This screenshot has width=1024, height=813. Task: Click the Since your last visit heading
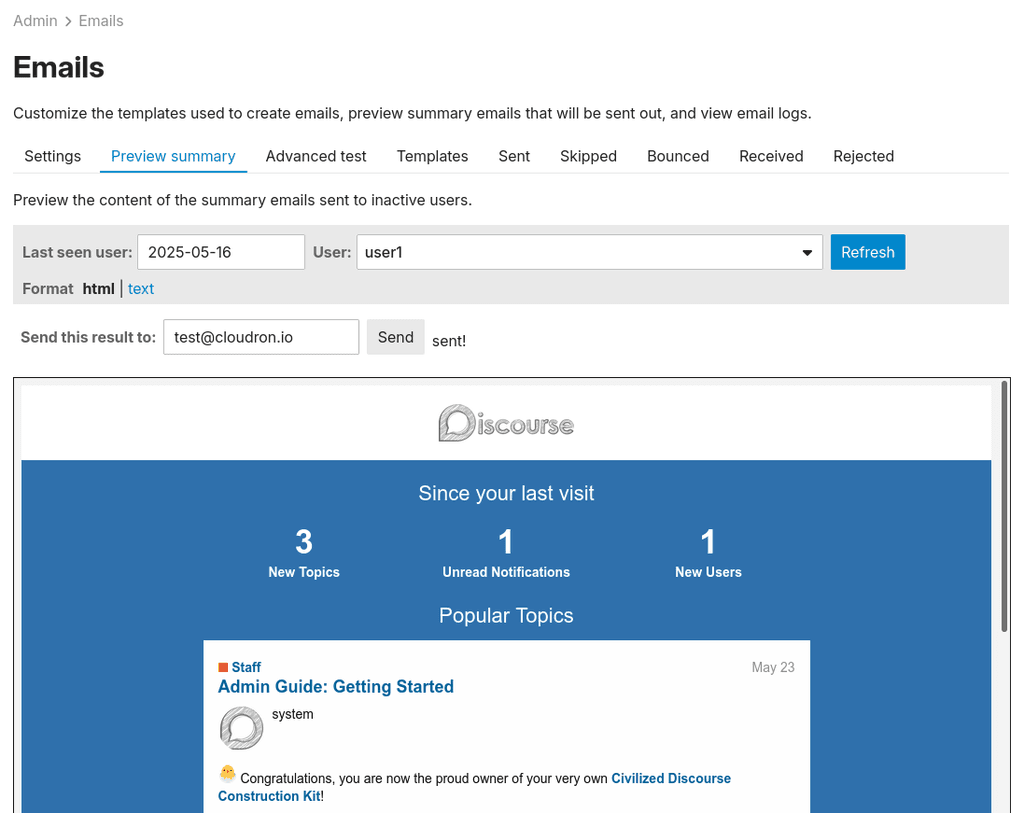[x=506, y=493]
